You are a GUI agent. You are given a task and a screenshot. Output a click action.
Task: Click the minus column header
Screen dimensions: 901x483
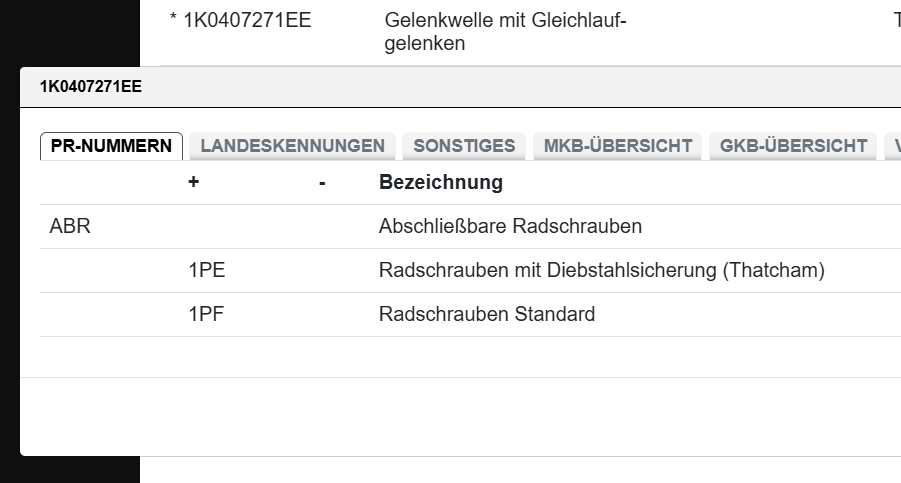322,183
